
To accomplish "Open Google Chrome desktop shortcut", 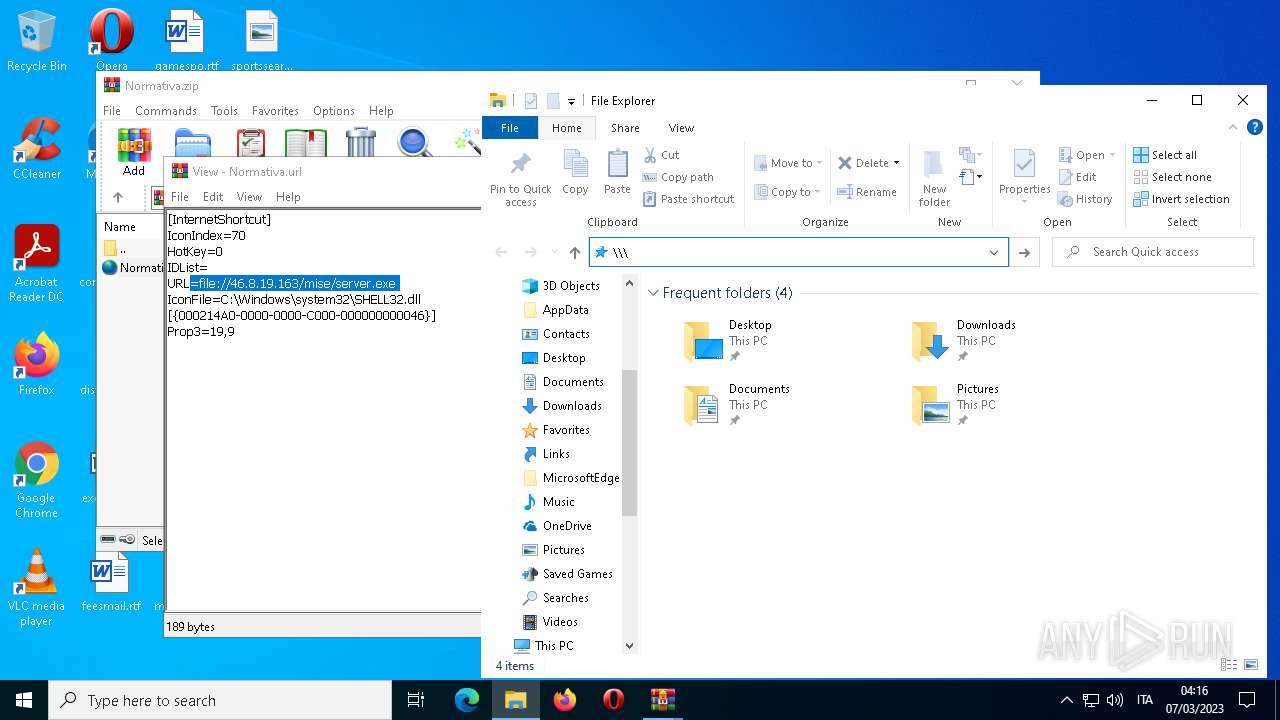I will [37, 480].
